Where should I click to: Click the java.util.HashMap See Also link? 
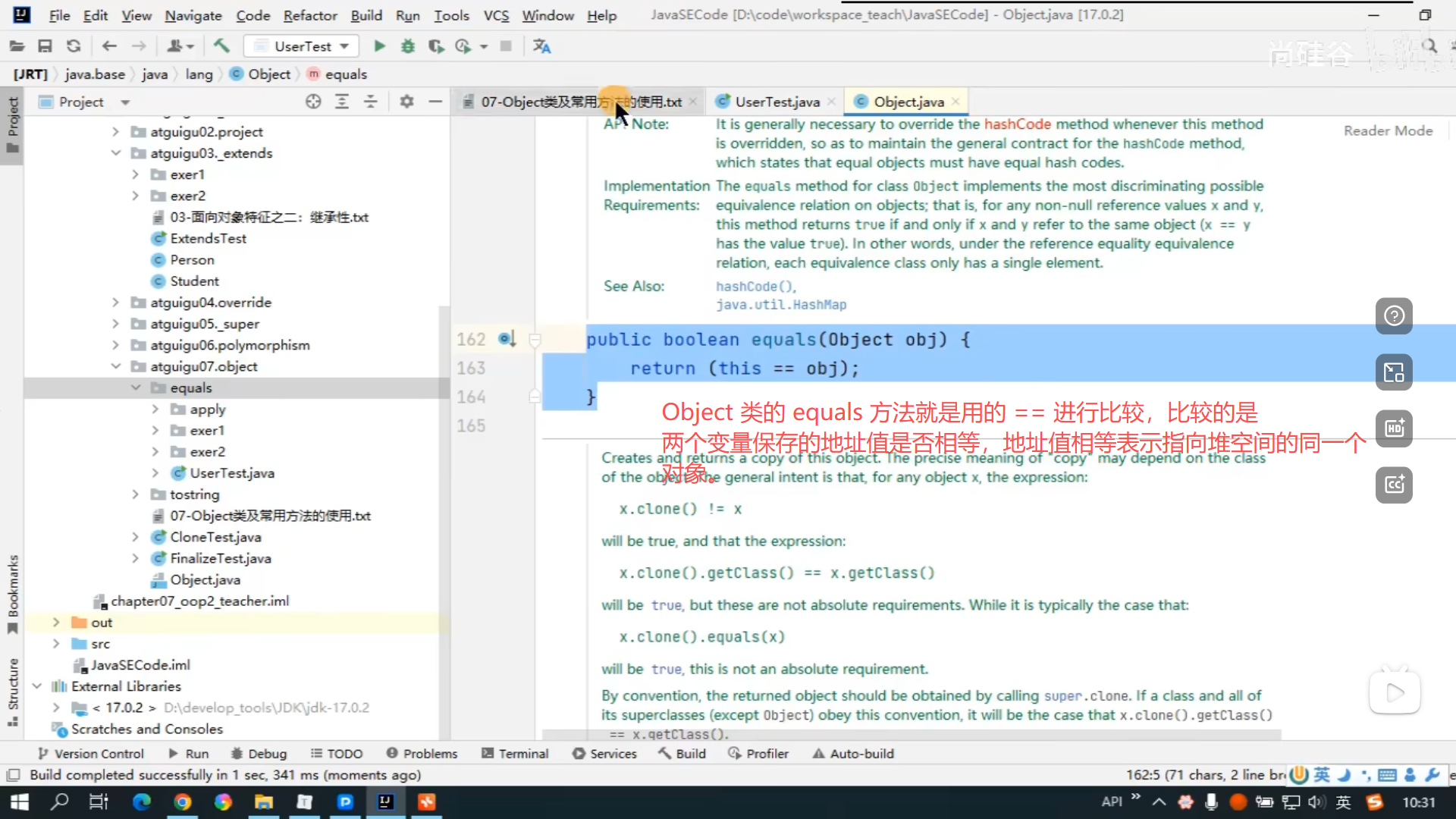tap(780, 305)
